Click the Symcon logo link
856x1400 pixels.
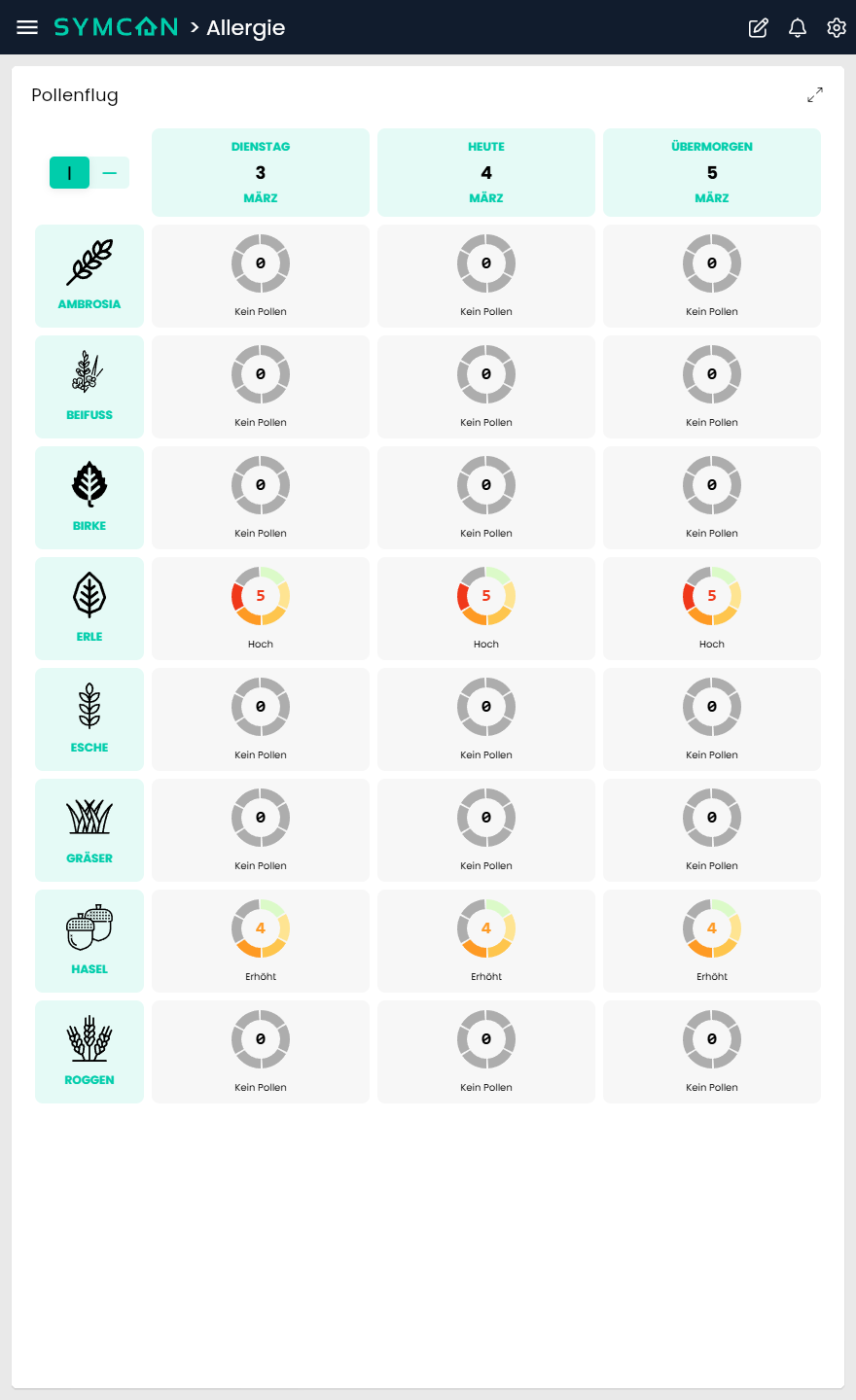pyautogui.click(x=116, y=27)
